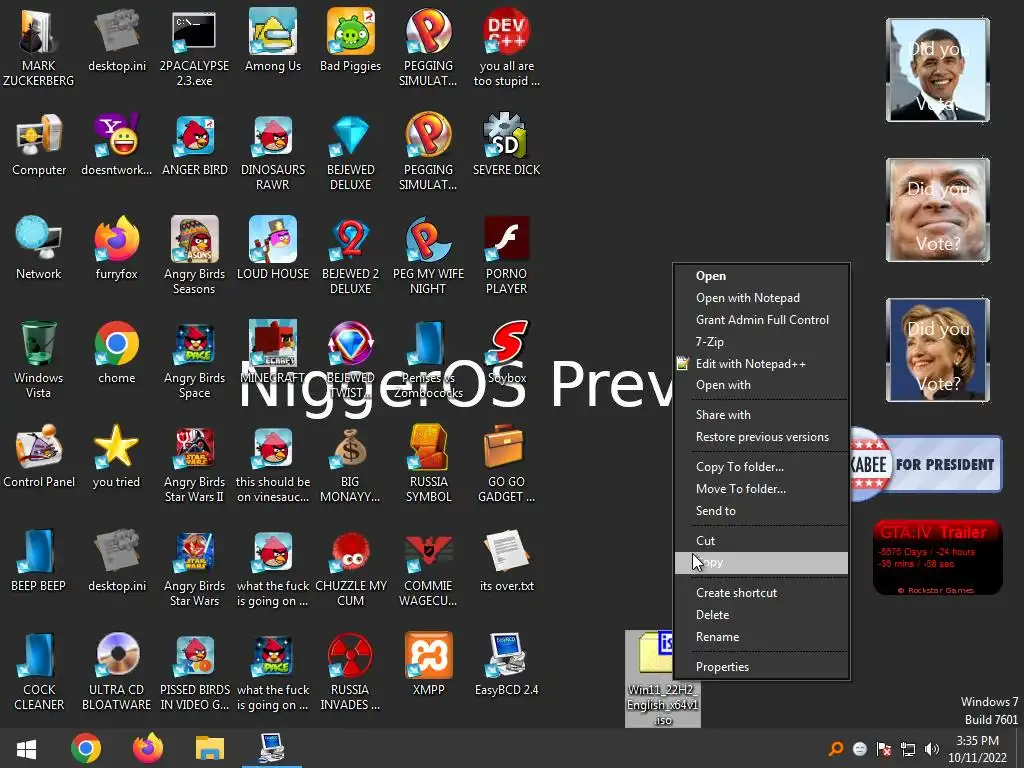Select the Computer desktop icon
The width and height of the screenshot is (1024, 768).
[39, 145]
